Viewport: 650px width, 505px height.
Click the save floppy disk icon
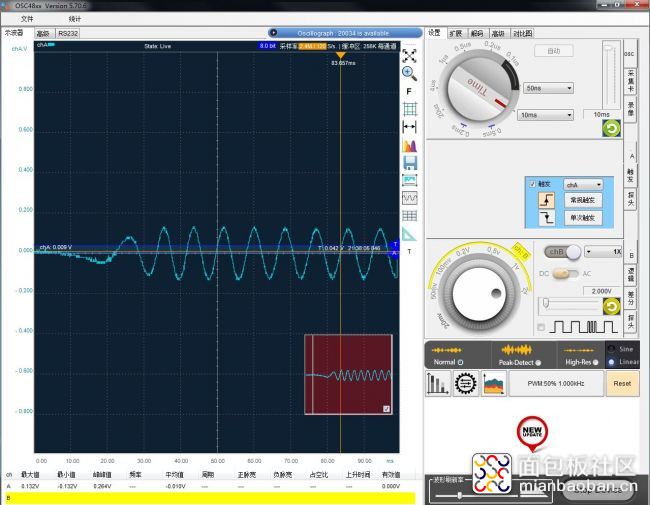410,163
